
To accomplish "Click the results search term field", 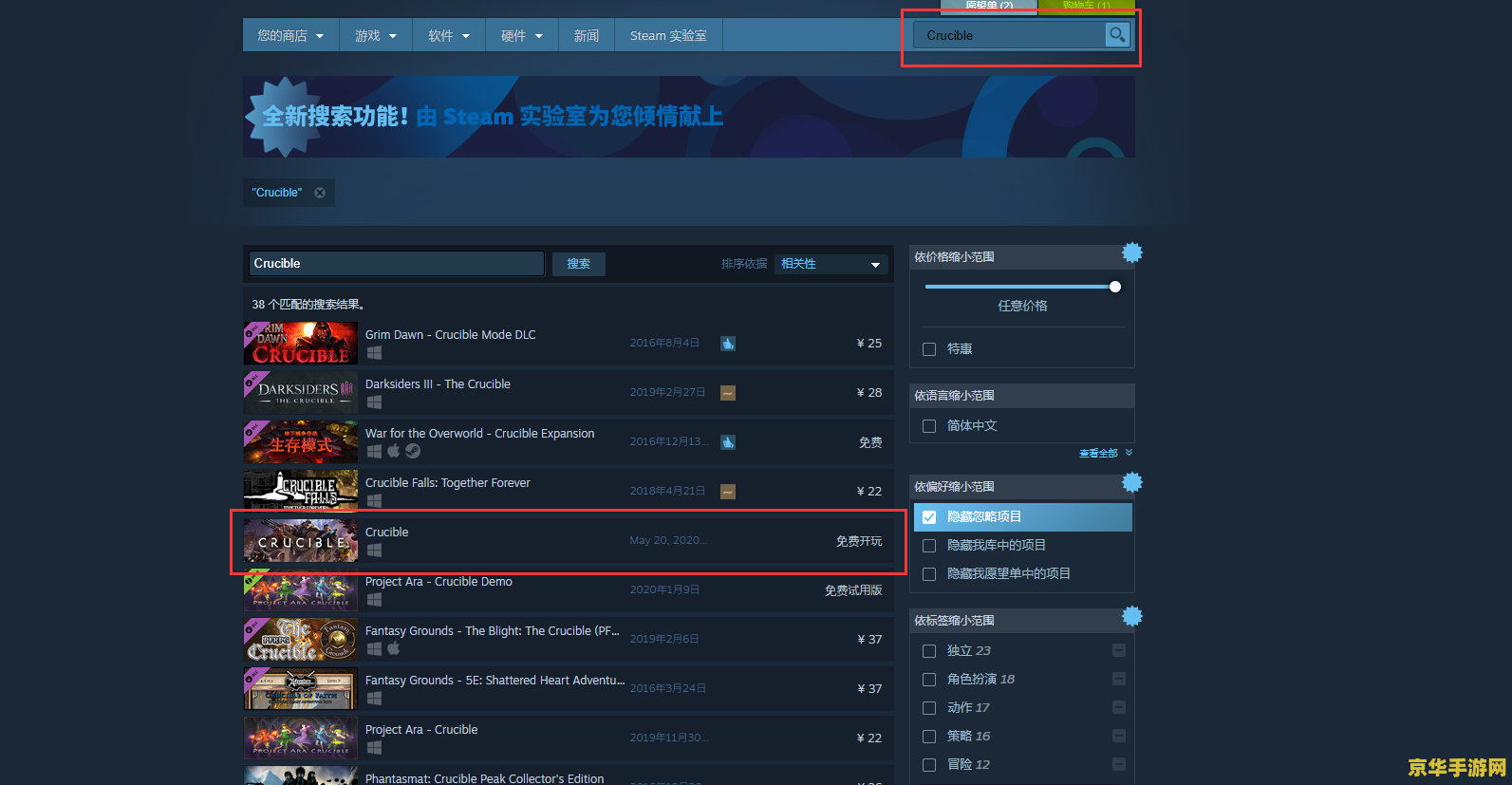I will tap(397, 264).
